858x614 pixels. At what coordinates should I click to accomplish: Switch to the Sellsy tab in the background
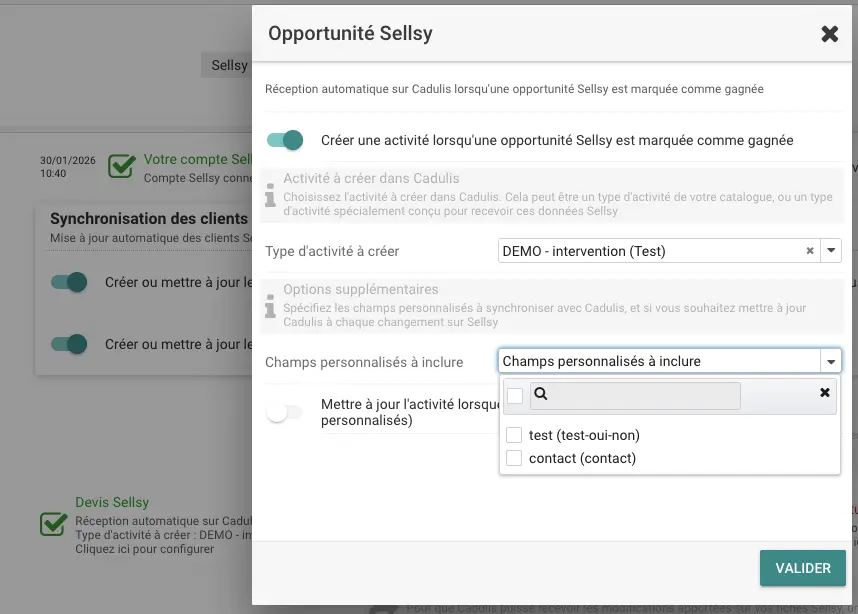(x=227, y=65)
